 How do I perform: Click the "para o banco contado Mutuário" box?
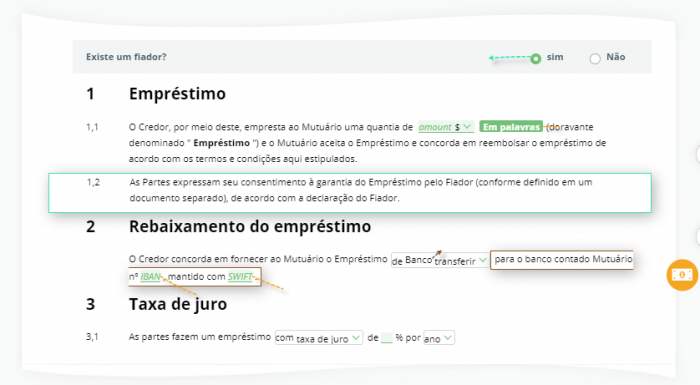click(562, 259)
